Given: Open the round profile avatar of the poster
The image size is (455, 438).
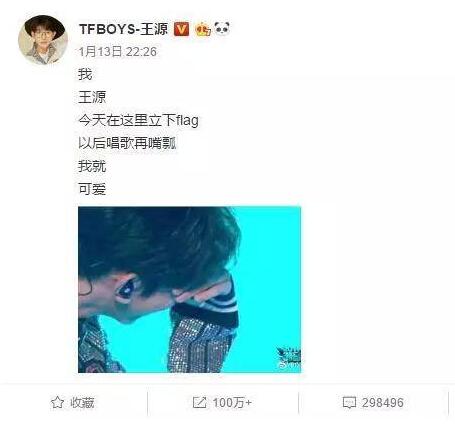Looking at the screenshot, I should tap(43, 40).
